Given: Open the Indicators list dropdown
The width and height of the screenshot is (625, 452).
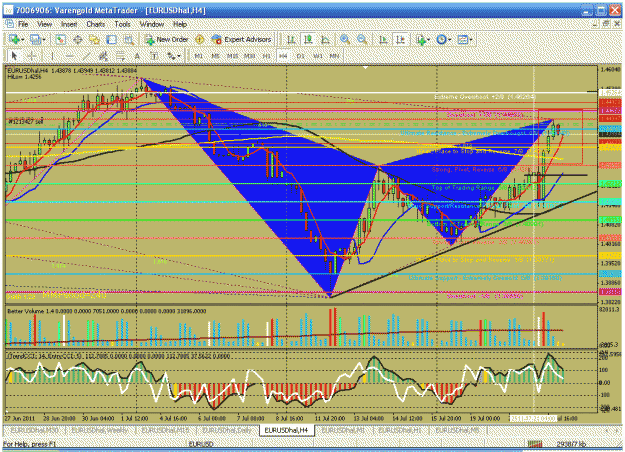Looking at the screenshot, I should coord(423,39).
